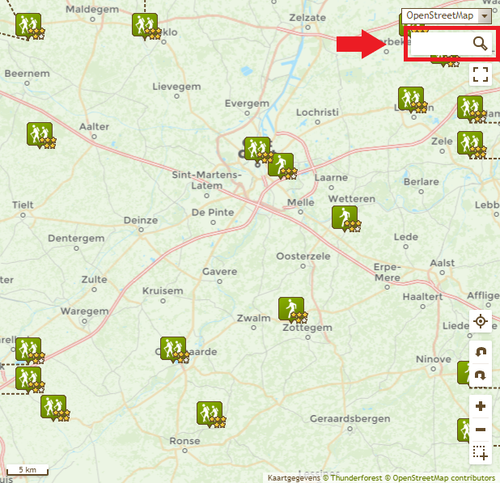Image resolution: width=500 pixels, height=483 pixels.
Task: Open Thunderforest attribution link
Action: [x=356, y=478]
